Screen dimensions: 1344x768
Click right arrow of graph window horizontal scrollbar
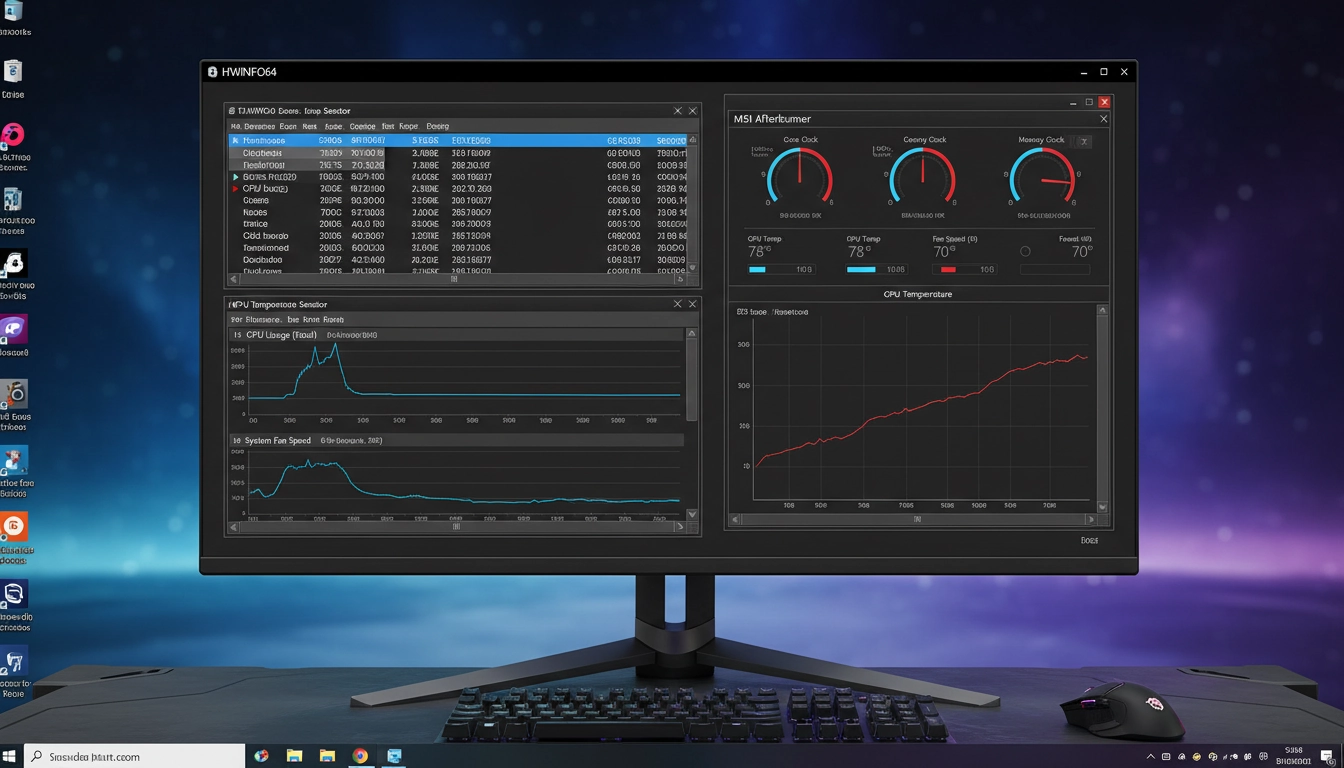680,527
